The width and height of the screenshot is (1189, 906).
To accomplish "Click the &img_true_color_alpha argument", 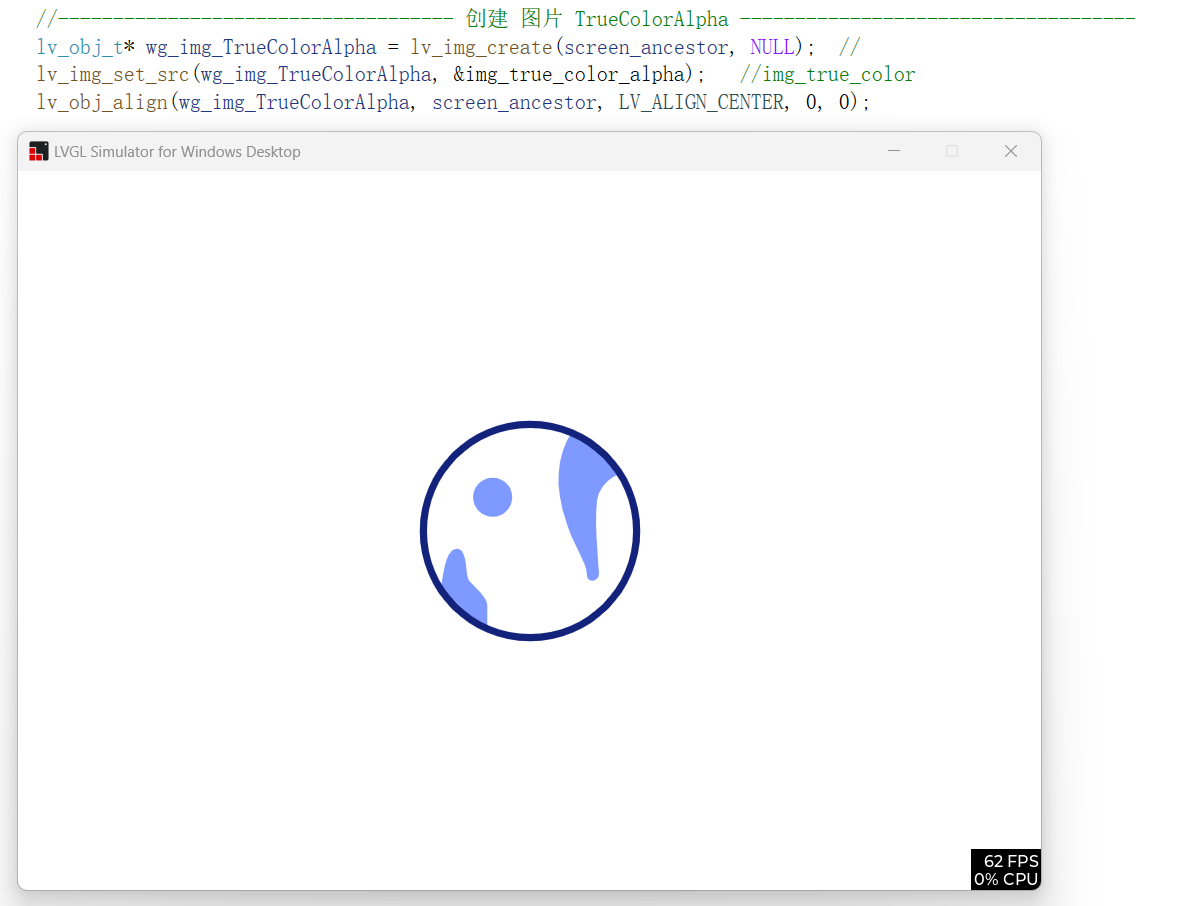I will coord(572,75).
